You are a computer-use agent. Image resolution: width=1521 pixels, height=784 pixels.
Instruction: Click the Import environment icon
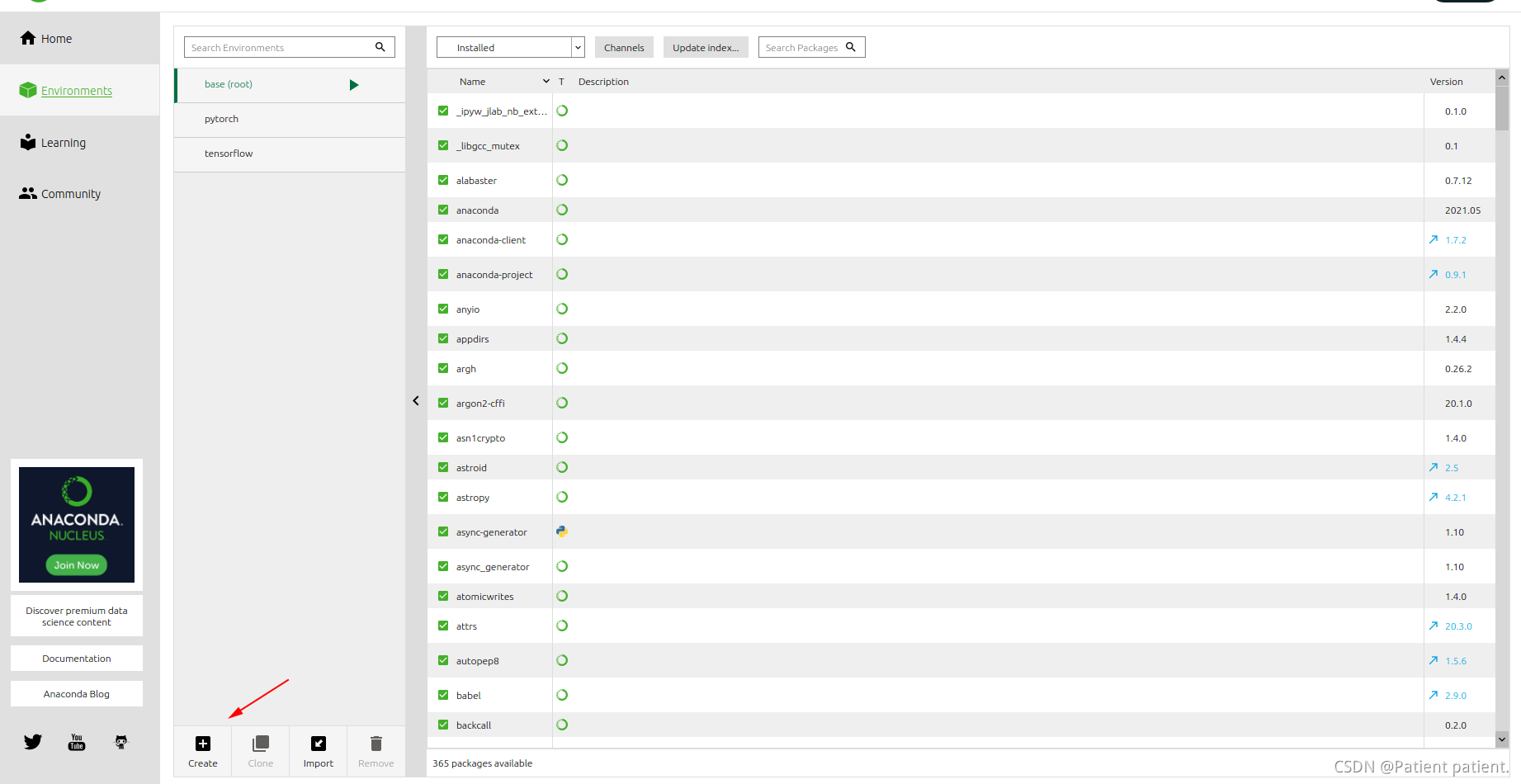tap(319, 744)
